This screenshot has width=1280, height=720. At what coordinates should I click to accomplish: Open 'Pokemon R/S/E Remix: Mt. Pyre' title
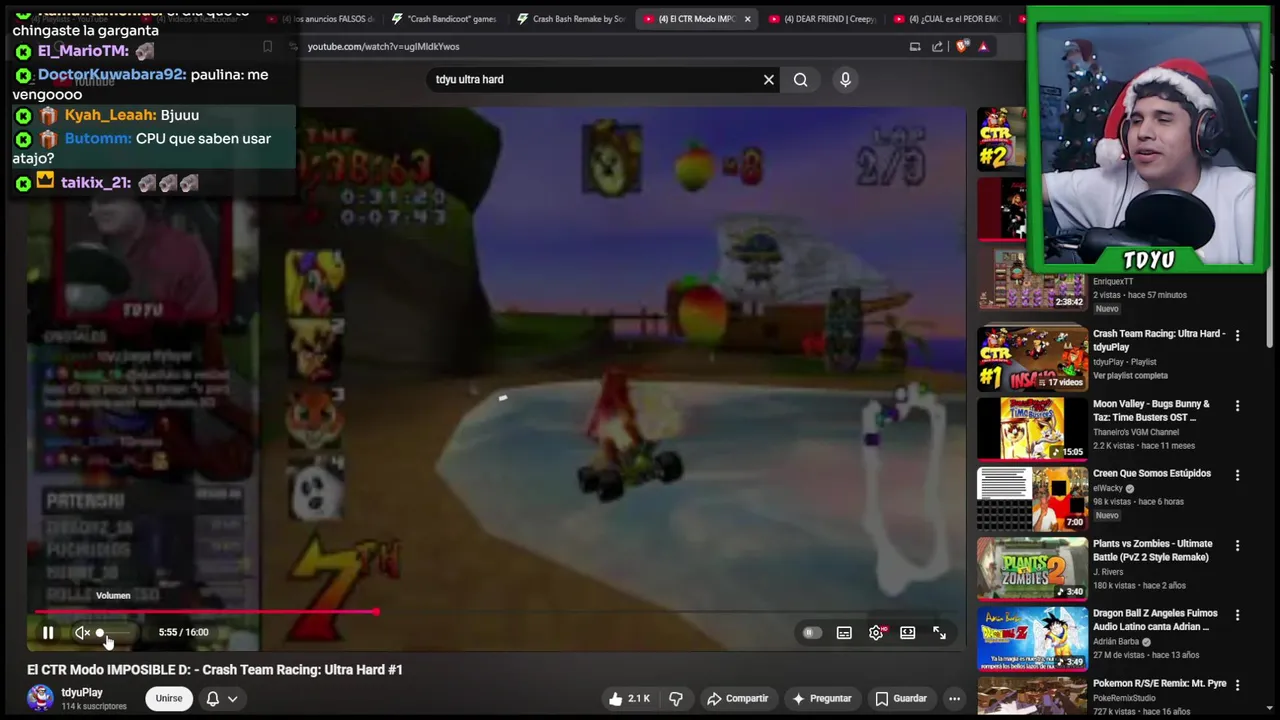pyautogui.click(x=1159, y=683)
